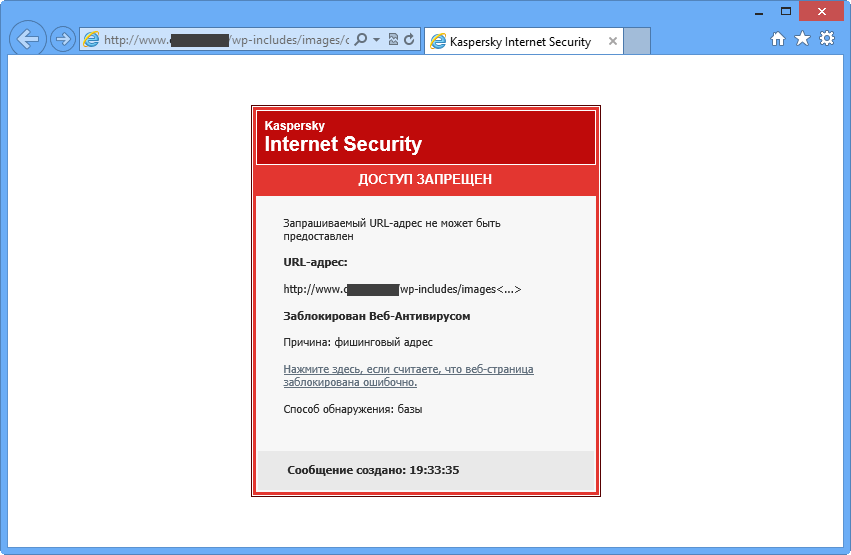Refresh the page with the reload icon
The width and height of the screenshot is (851, 555).
(410, 39)
